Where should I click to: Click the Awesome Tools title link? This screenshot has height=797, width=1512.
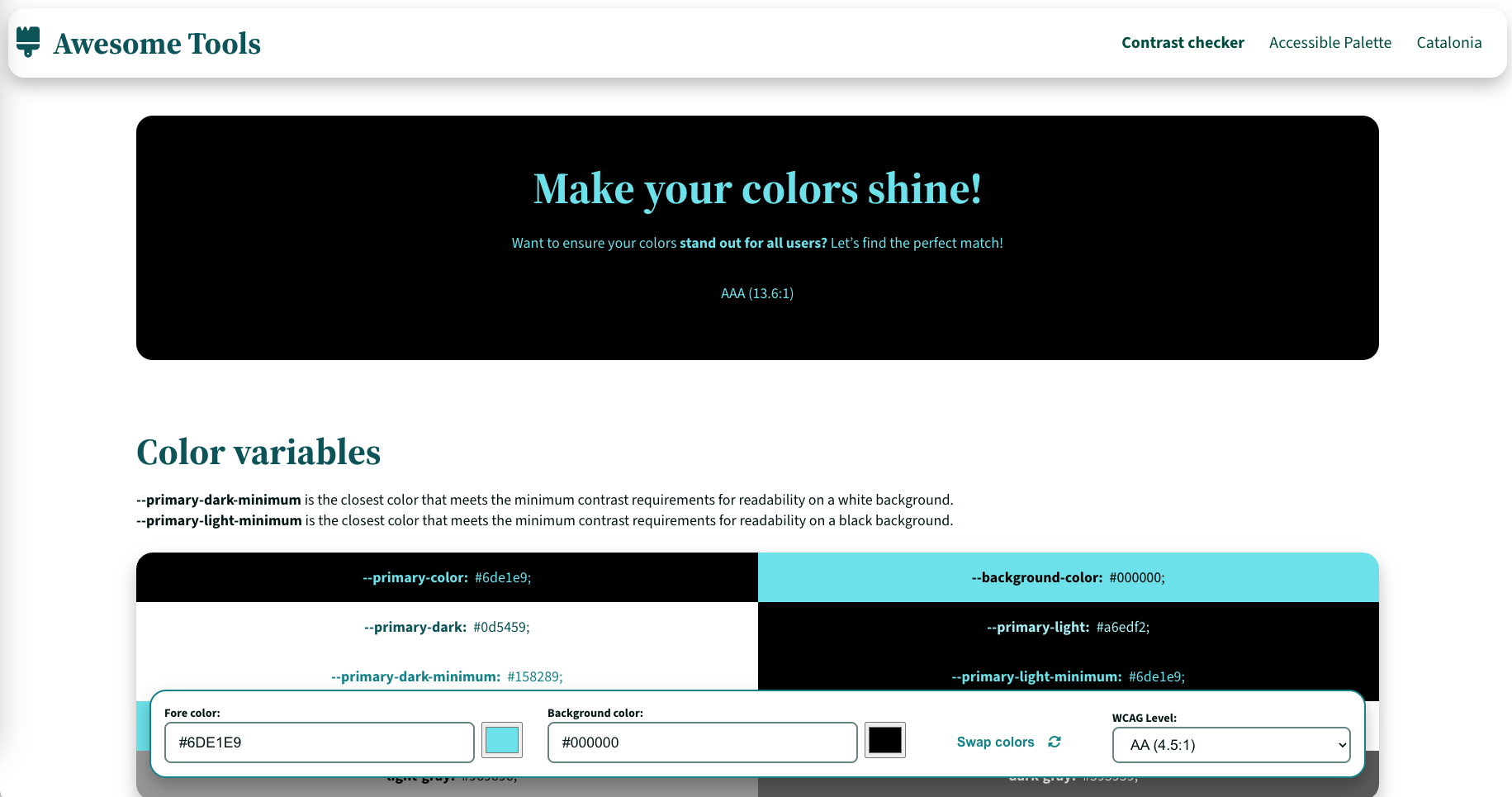pos(157,43)
